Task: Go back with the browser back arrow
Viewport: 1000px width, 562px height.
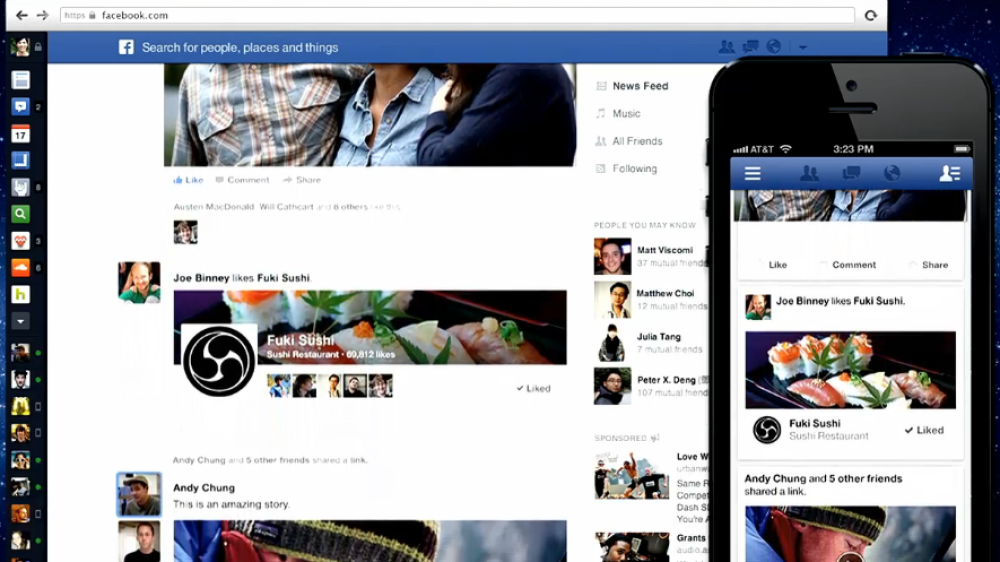Action: (22, 15)
